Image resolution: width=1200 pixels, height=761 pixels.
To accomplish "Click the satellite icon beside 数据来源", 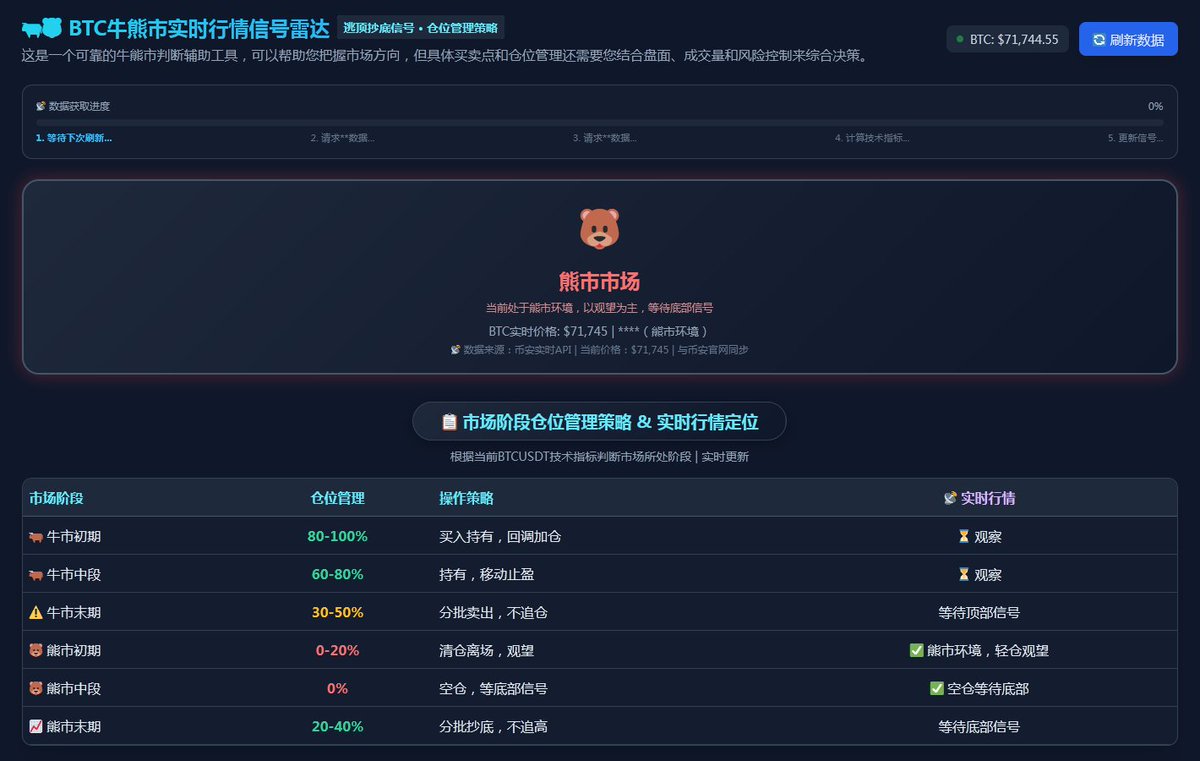I will point(455,350).
